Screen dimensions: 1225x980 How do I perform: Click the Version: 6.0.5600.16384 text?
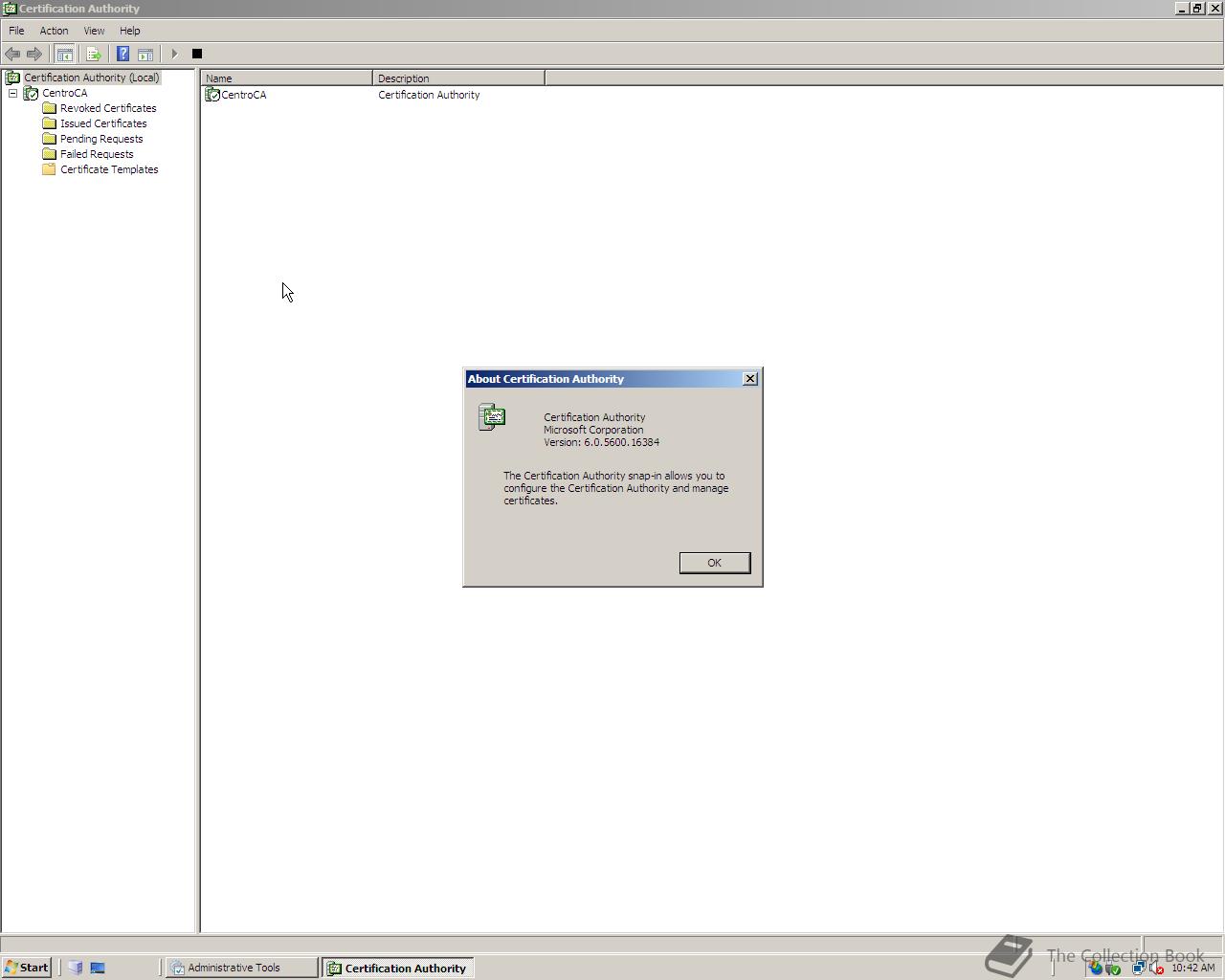click(x=601, y=442)
